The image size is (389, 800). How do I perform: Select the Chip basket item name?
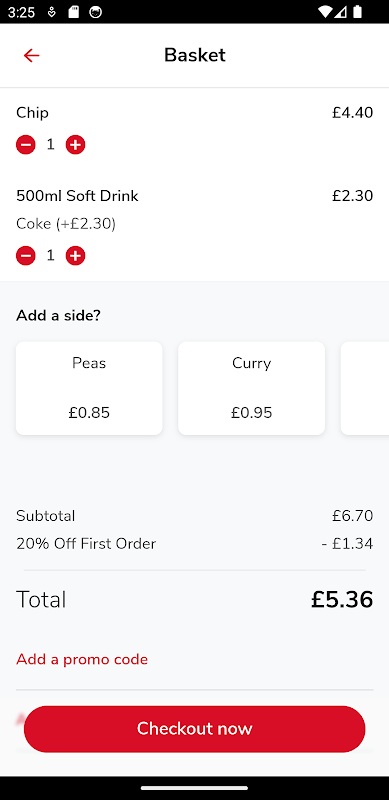[33, 113]
